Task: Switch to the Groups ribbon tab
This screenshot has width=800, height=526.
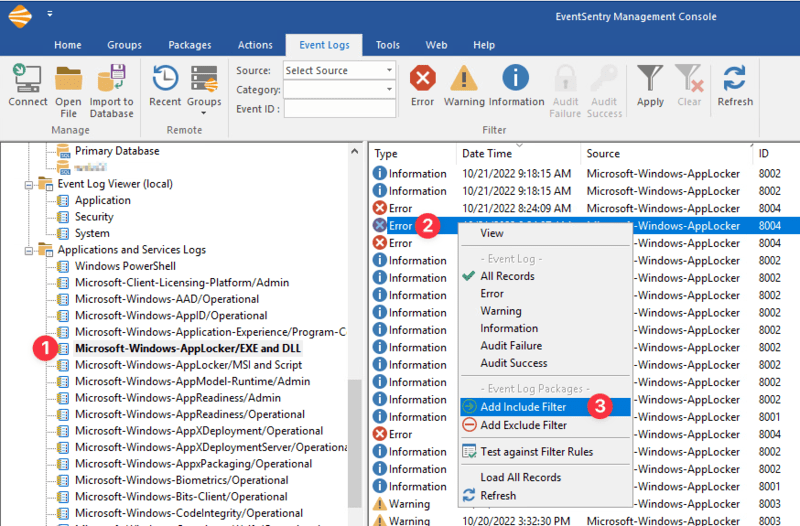Action: pos(124,45)
